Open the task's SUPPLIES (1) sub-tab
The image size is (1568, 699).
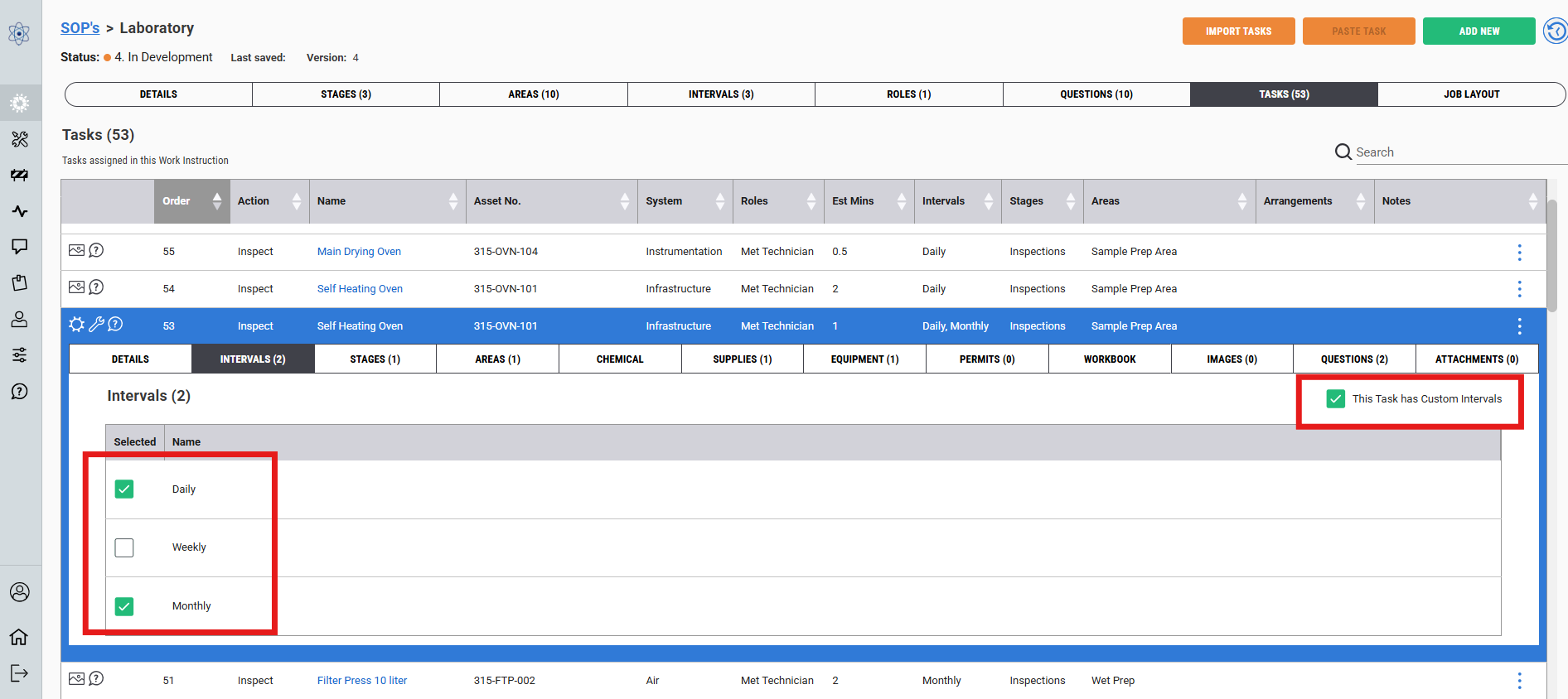[x=743, y=359]
